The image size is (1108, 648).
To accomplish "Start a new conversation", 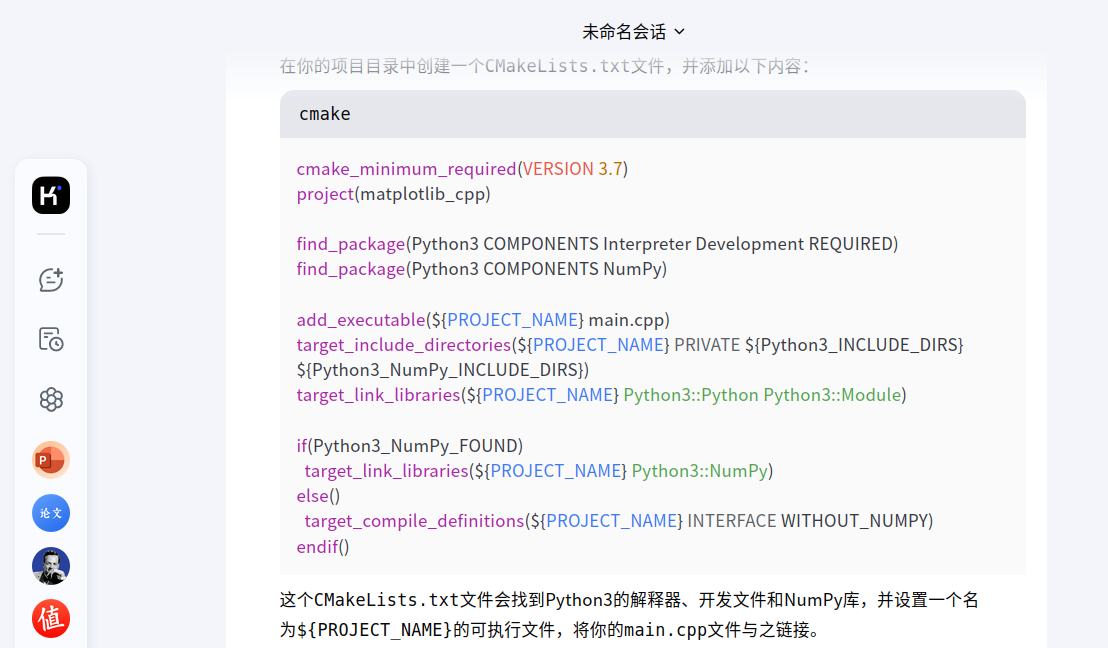I will click(x=50, y=280).
